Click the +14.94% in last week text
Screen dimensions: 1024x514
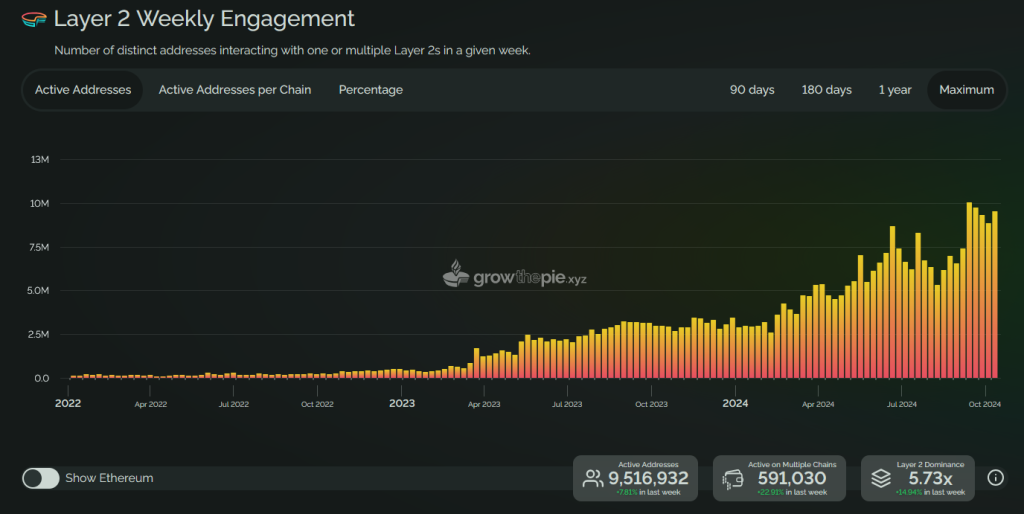[x=930, y=492]
